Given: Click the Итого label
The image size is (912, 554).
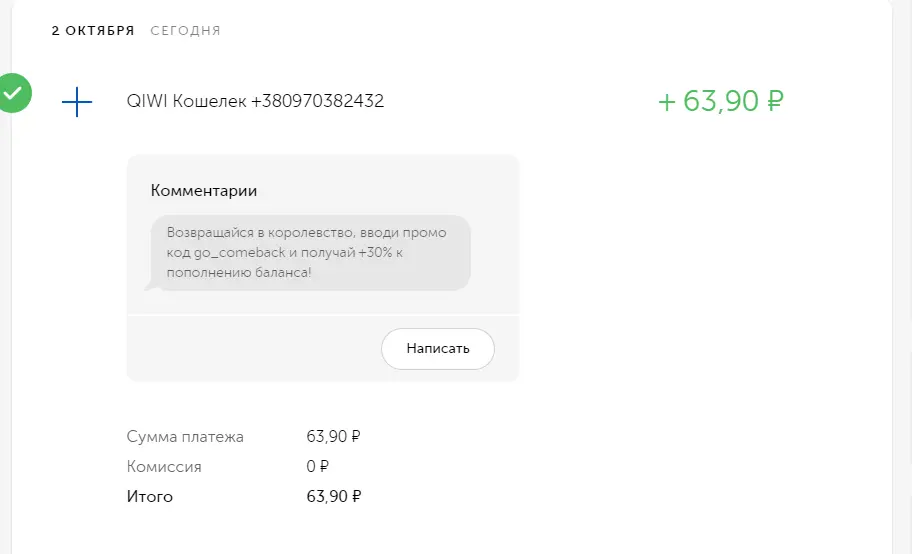Looking at the screenshot, I should tap(149, 496).
